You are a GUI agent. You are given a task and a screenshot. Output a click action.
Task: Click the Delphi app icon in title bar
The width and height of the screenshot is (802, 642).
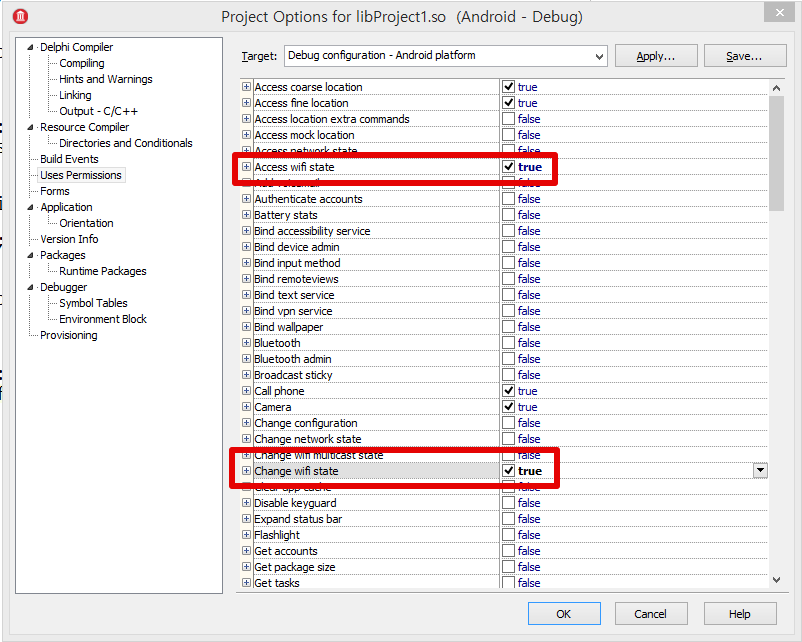pos(20,16)
